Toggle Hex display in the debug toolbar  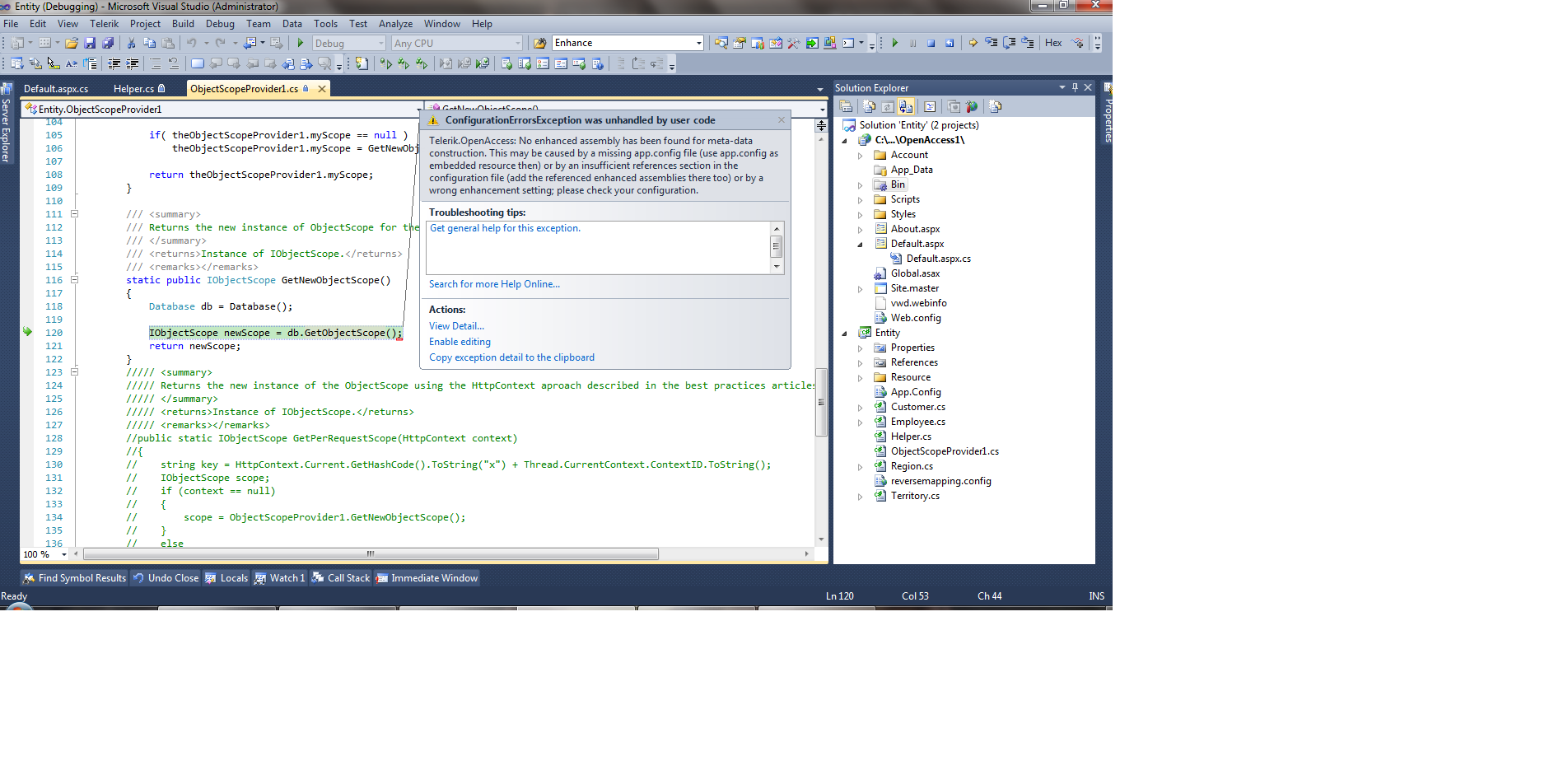(x=1053, y=43)
